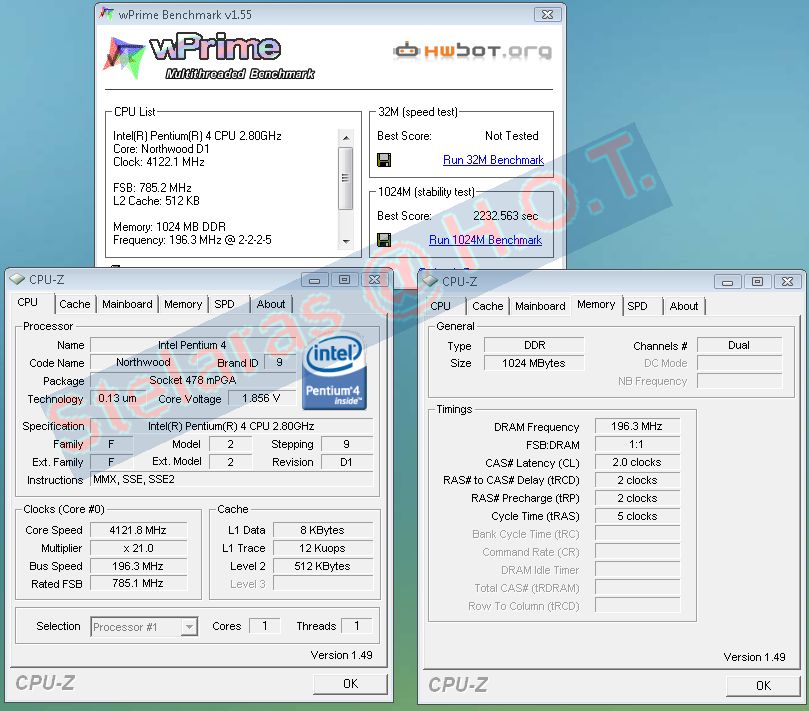Click the CAS# Latency value 2.0 clocks

click(637, 462)
